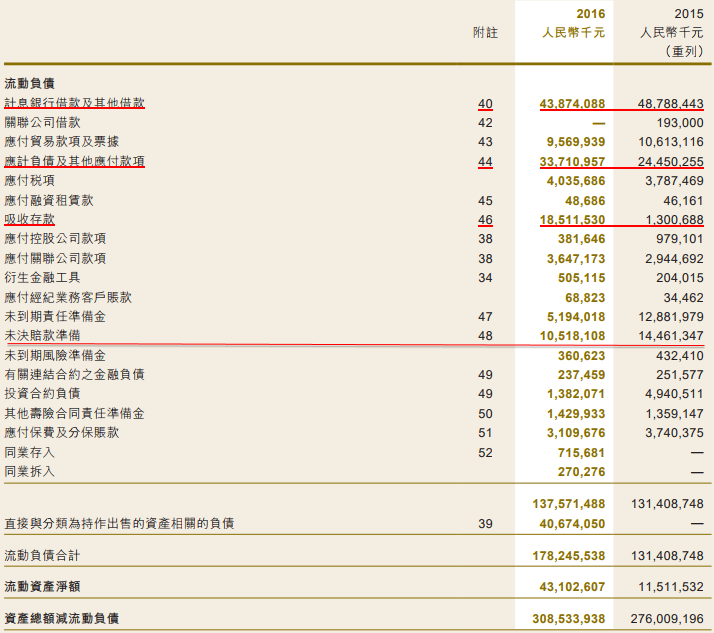Select the 流動負債合計 total 178,245,538
This screenshot has width=714, height=633.
coord(568,554)
